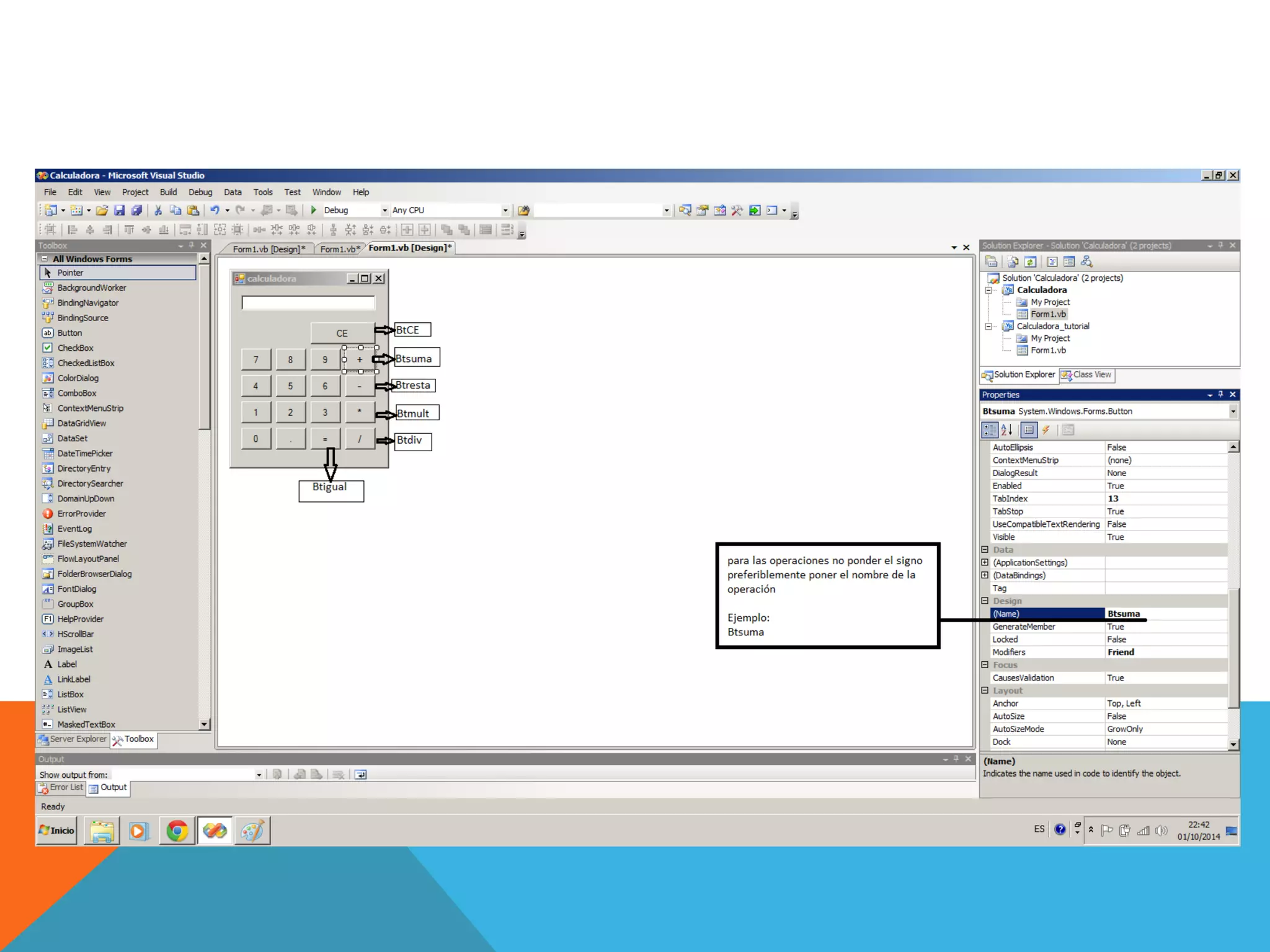Open Btsuma object selector dropdown in Properties

1233,411
